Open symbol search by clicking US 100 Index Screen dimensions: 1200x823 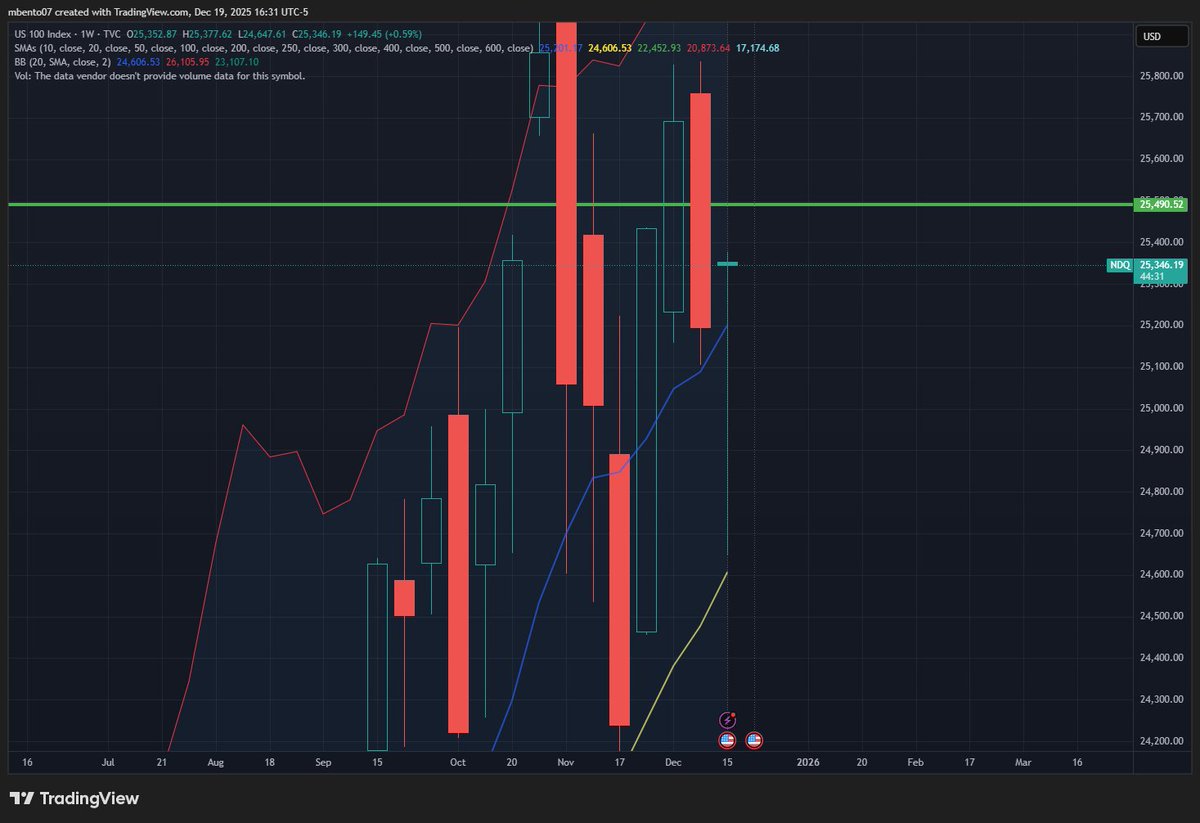coord(45,33)
